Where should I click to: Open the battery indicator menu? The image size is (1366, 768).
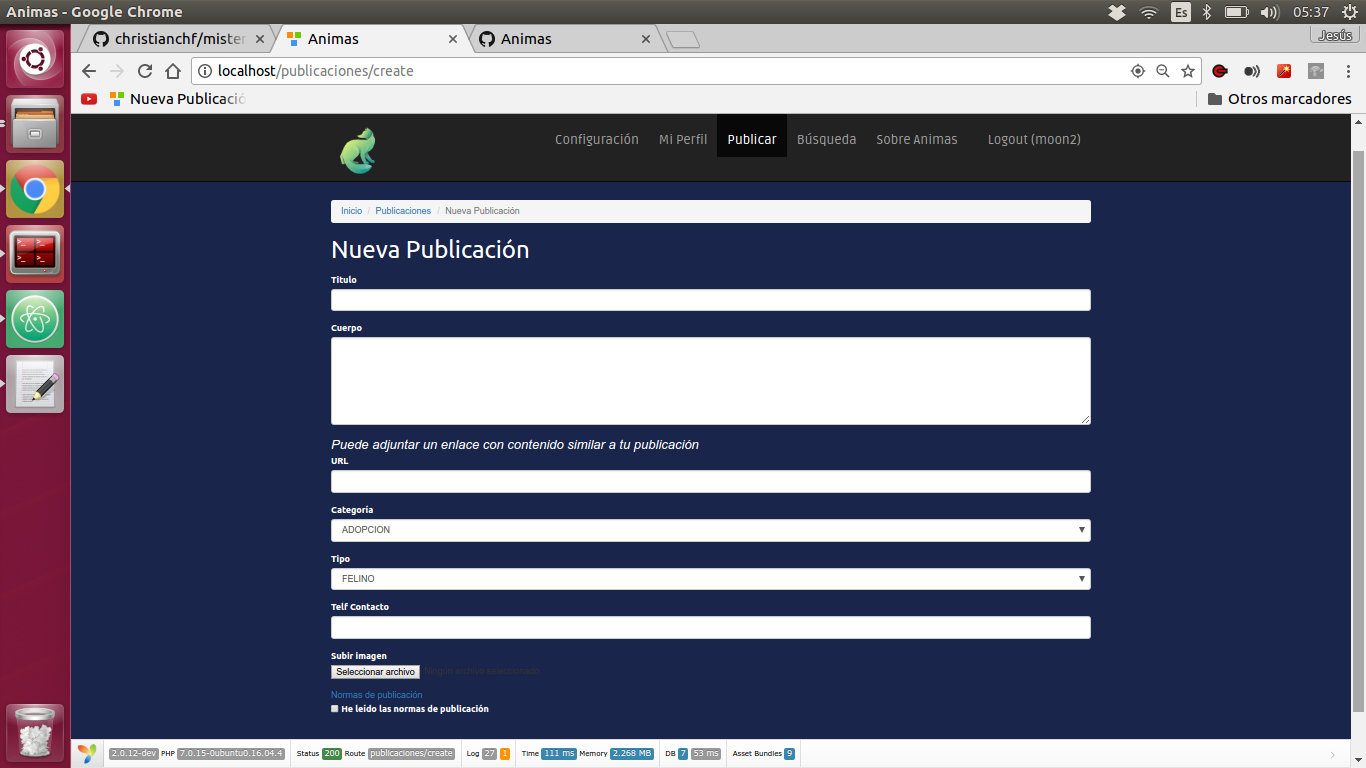point(1237,12)
